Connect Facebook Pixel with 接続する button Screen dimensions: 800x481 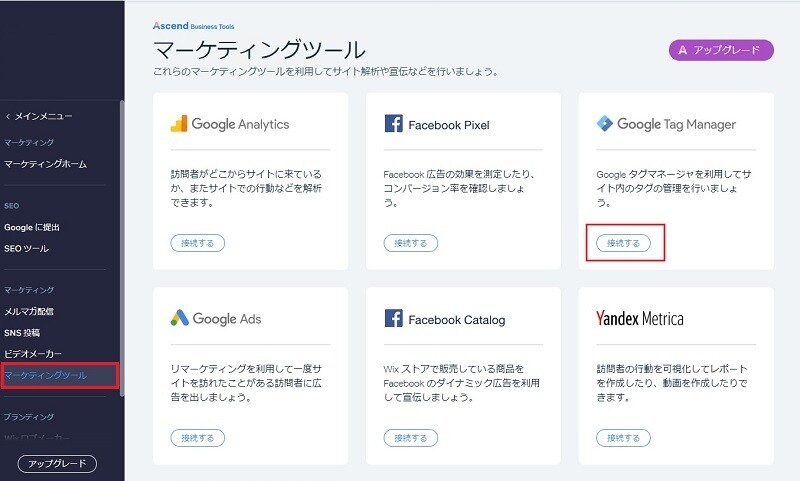pos(411,243)
